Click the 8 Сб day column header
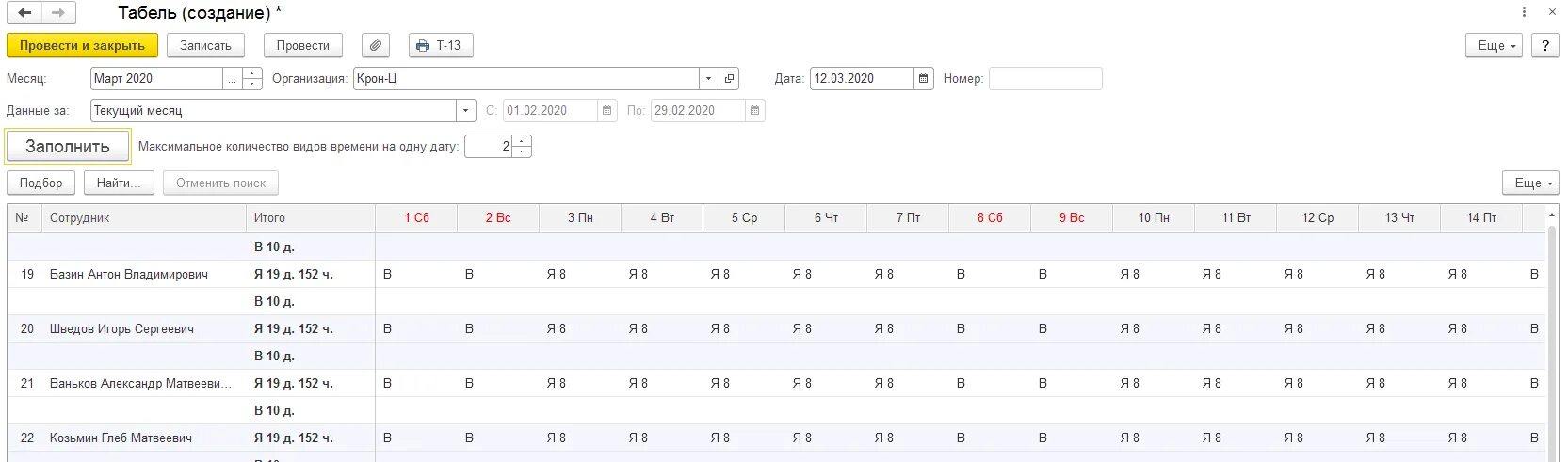The width and height of the screenshot is (1568, 462). coord(990,217)
